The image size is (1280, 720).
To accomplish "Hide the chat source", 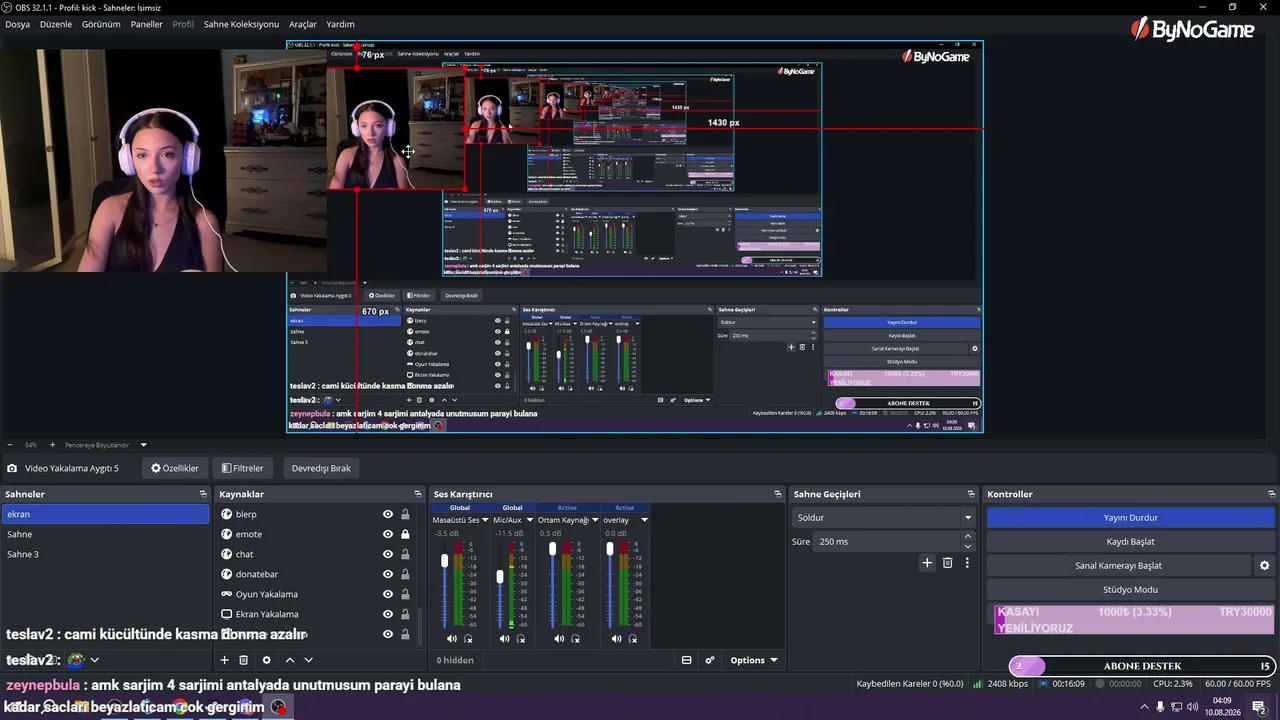I will tap(388, 554).
